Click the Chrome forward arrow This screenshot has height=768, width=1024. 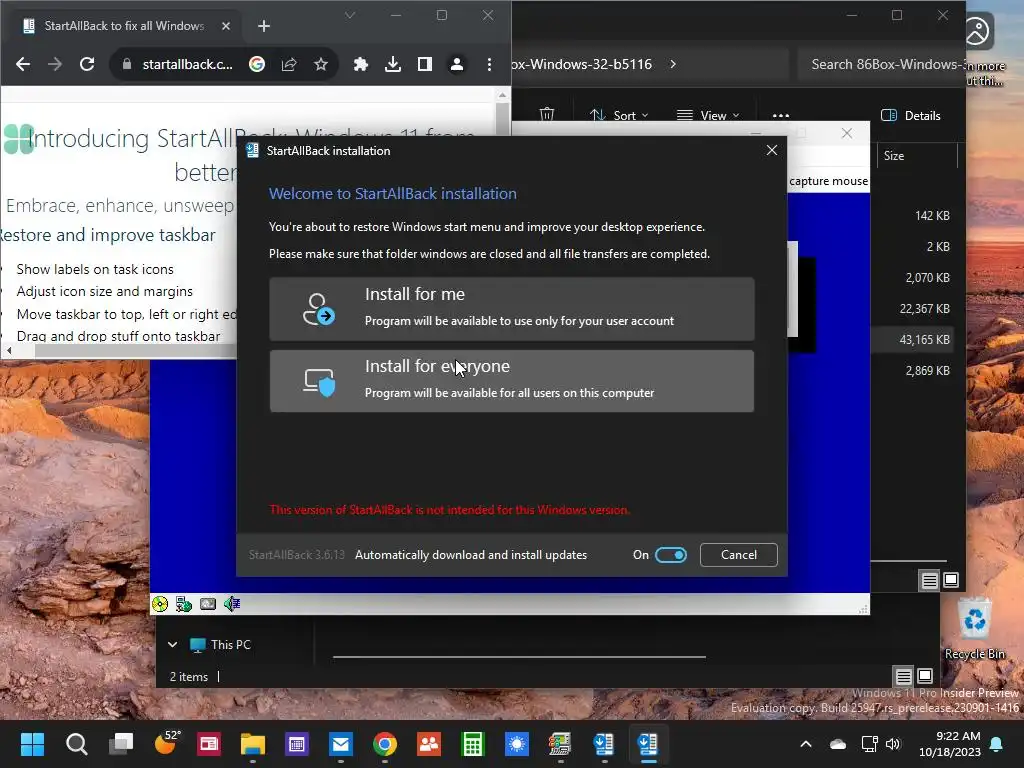coord(55,64)
